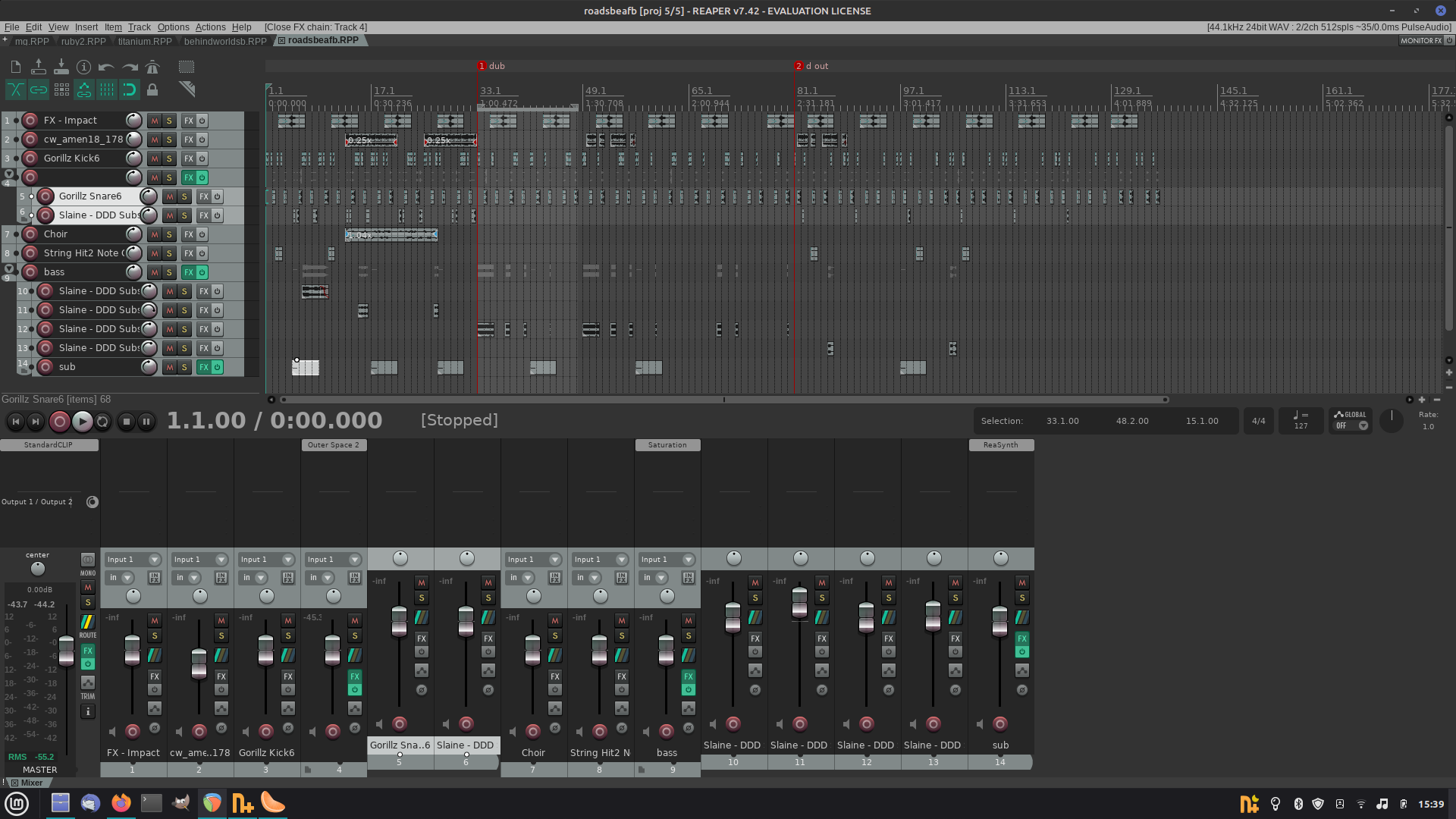This screenshot has width=1456, height=819.
Task: Click the Undo arrow icon
Action: point(107,67)
